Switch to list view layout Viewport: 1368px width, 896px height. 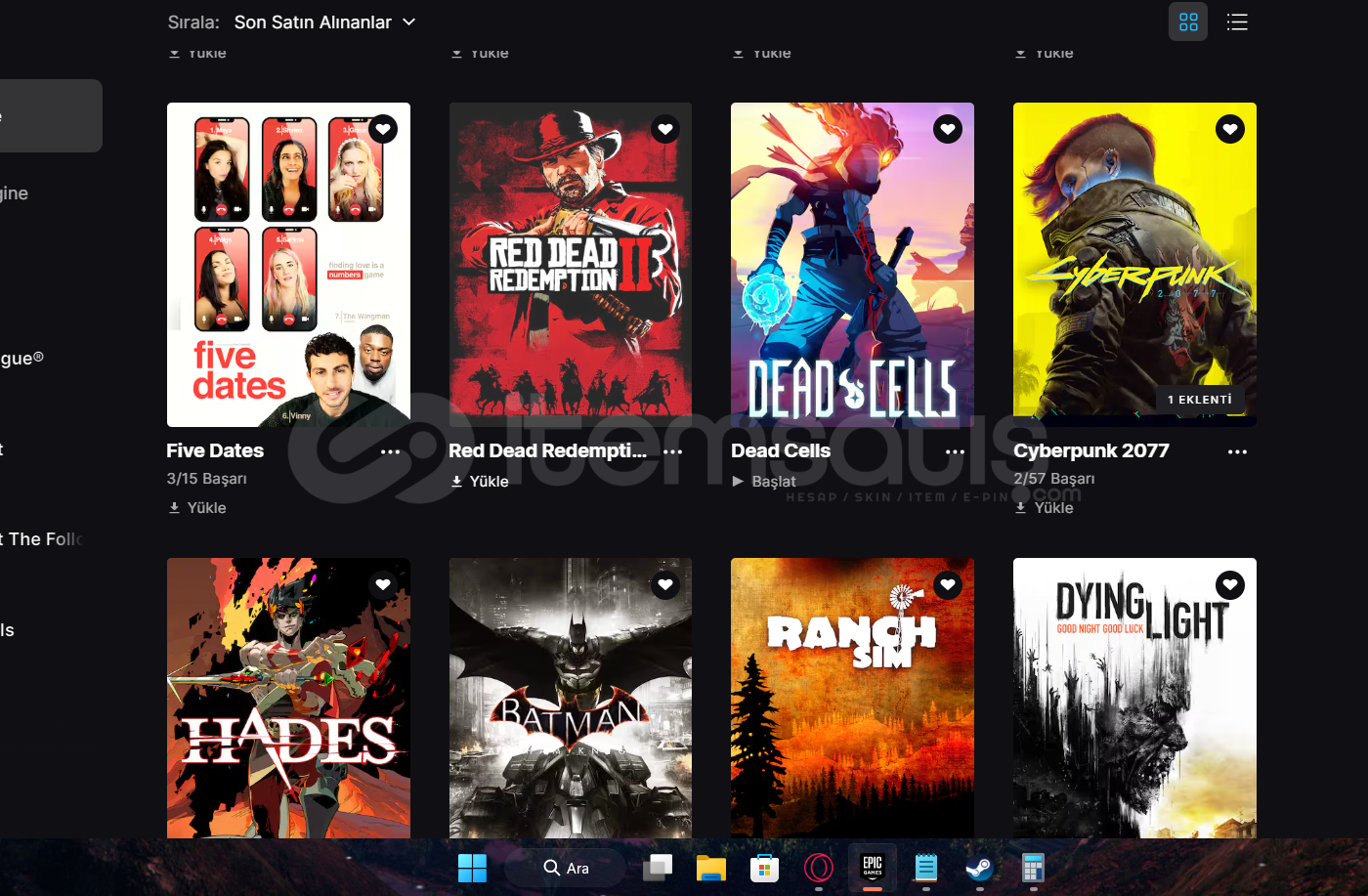pyautogui.click(x=1237, y=21)
